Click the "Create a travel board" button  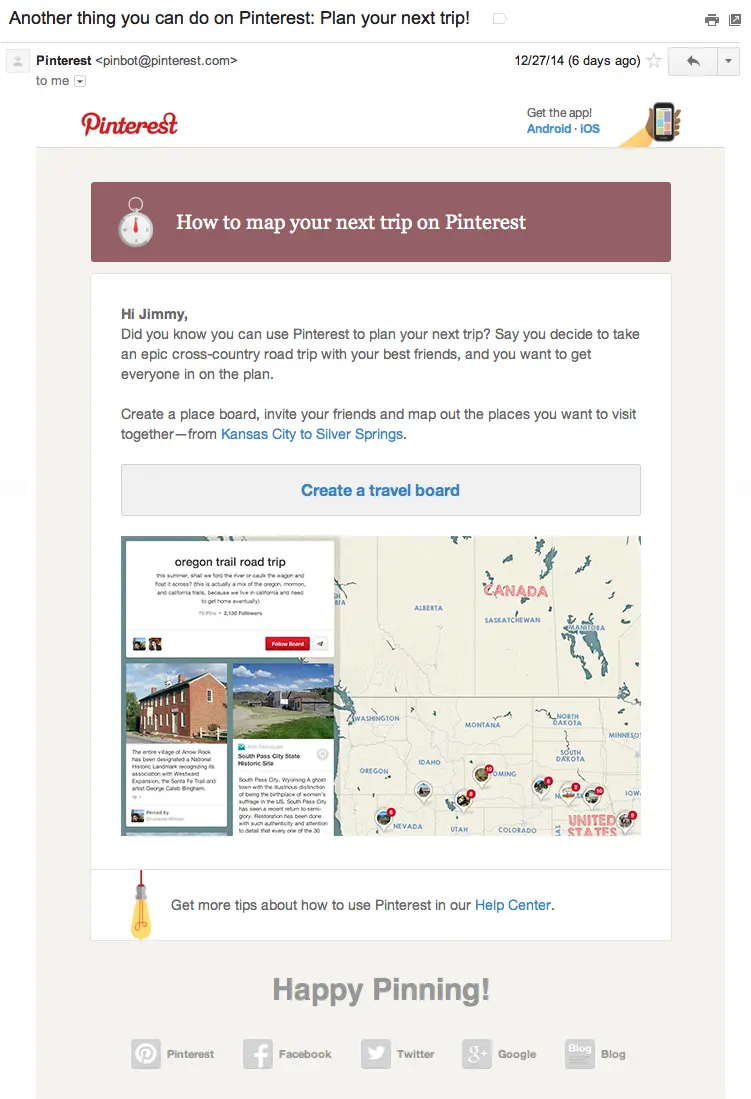point(380,490)
